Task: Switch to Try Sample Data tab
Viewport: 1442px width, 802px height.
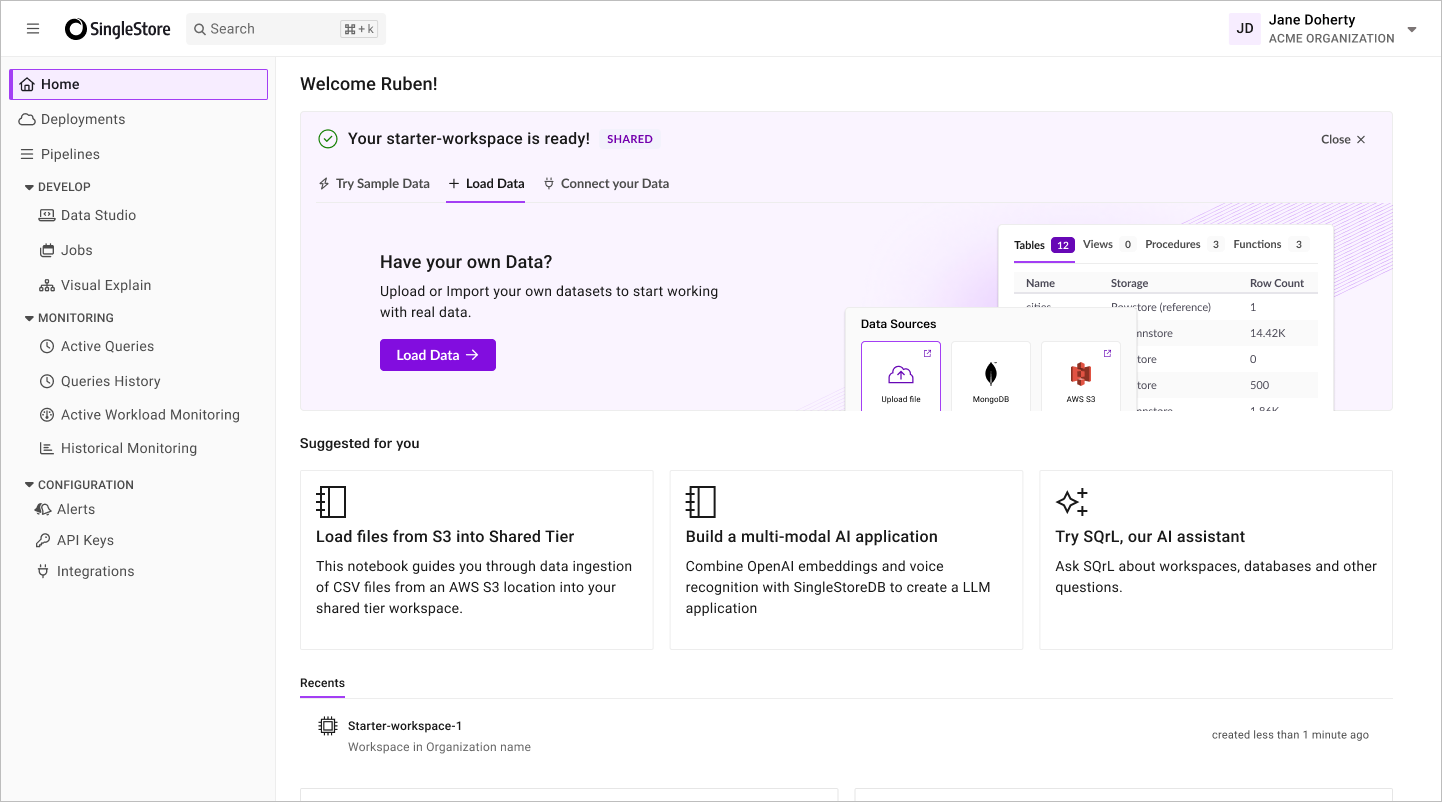Action: (374, 184)
